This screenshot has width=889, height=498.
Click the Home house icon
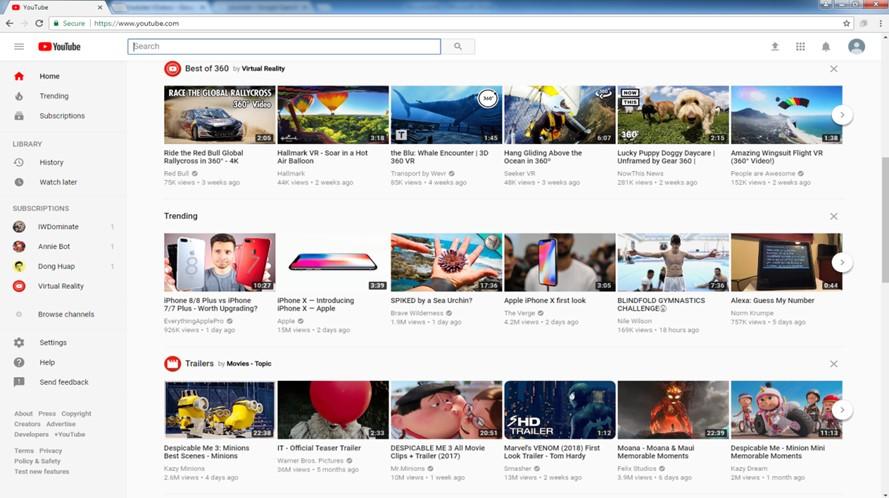click(x=19, y=76)
